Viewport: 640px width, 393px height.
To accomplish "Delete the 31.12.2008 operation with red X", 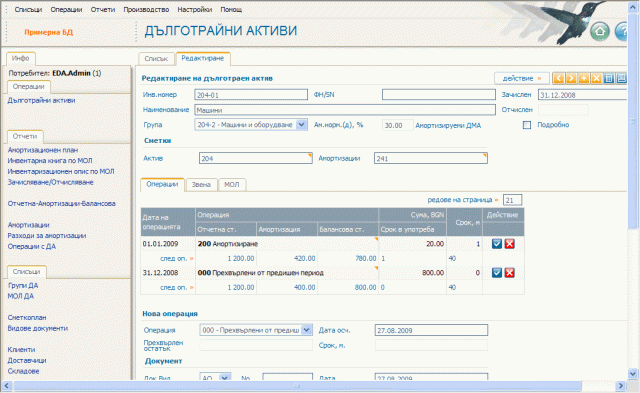I will 509,273.
